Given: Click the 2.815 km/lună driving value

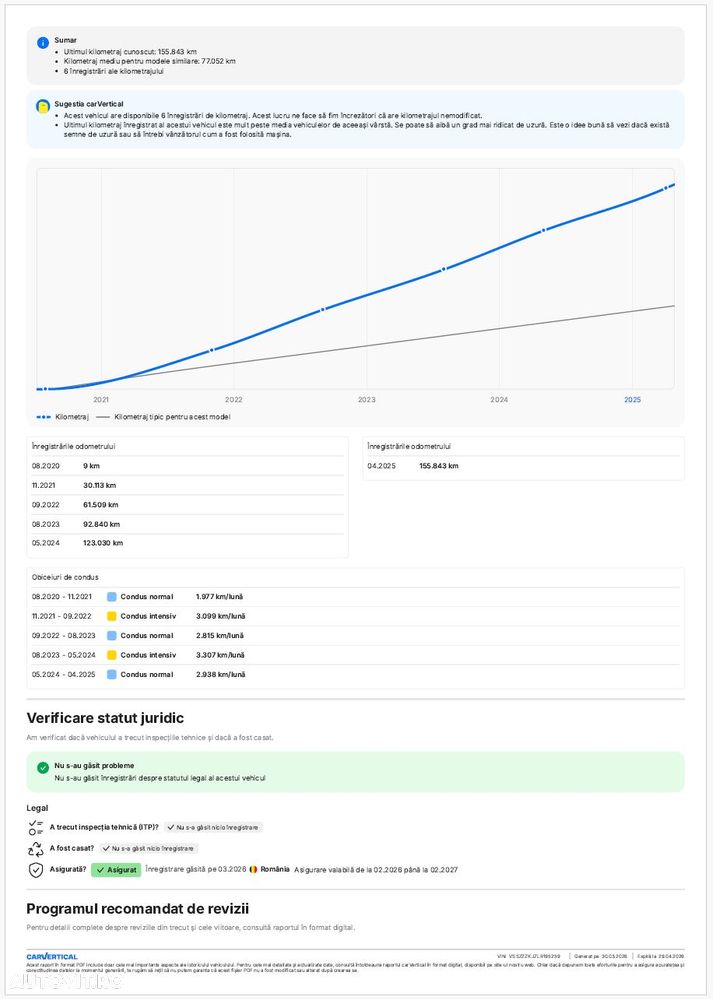Looking at the screenshot, I should click(x=220, y=636).
